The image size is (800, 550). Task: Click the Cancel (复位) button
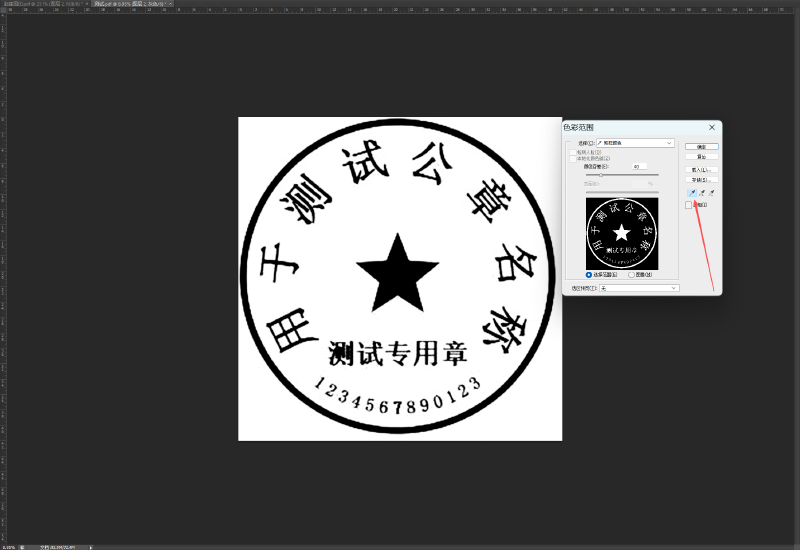(702, 157)
